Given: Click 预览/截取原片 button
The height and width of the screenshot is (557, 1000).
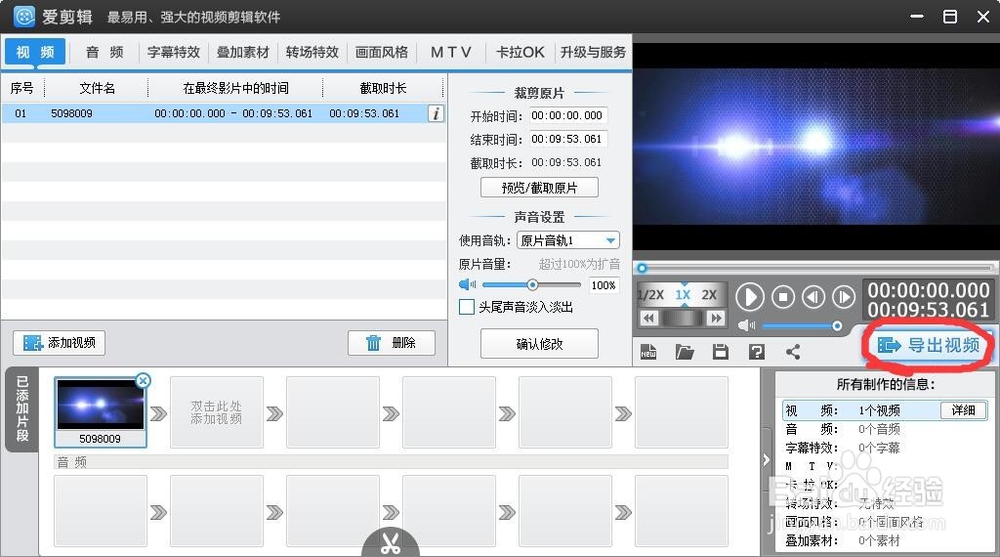Looking at the screenshot, I should [x=539, y=188].
